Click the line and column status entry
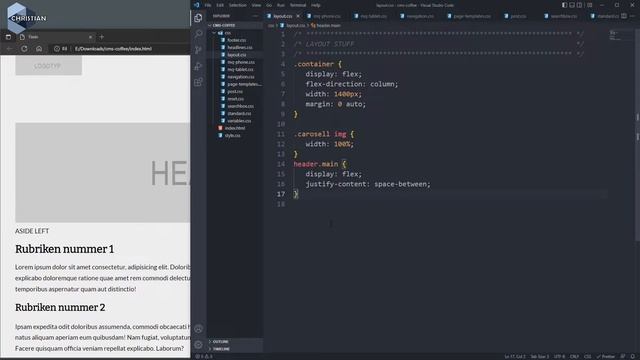This screenshot has width=640, height=360. click(515, 356)
